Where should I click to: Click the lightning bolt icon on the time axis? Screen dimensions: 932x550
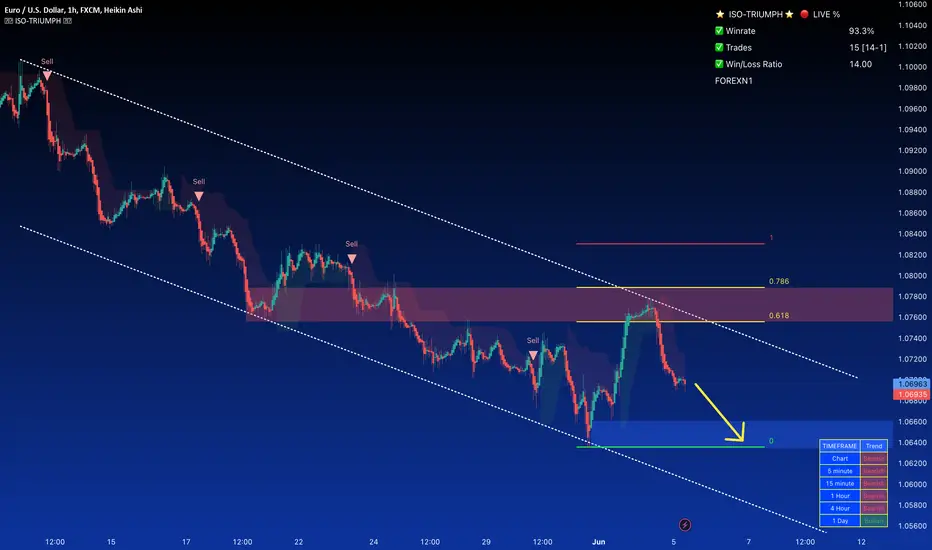(x=685, y=524)
